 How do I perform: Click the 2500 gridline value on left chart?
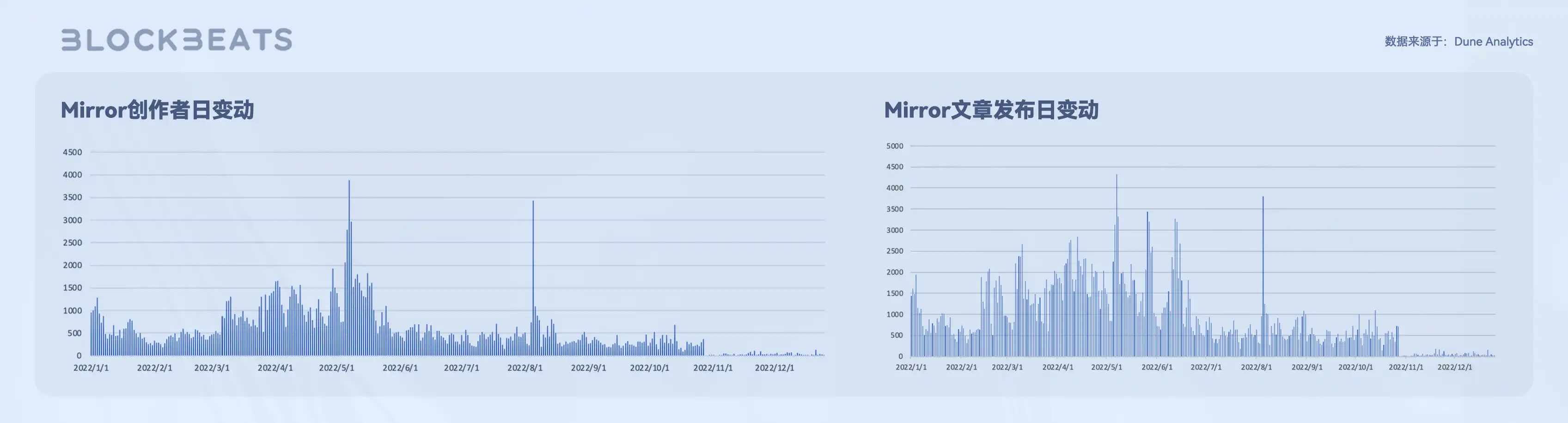pyautogui.click(x=73, y=242)
